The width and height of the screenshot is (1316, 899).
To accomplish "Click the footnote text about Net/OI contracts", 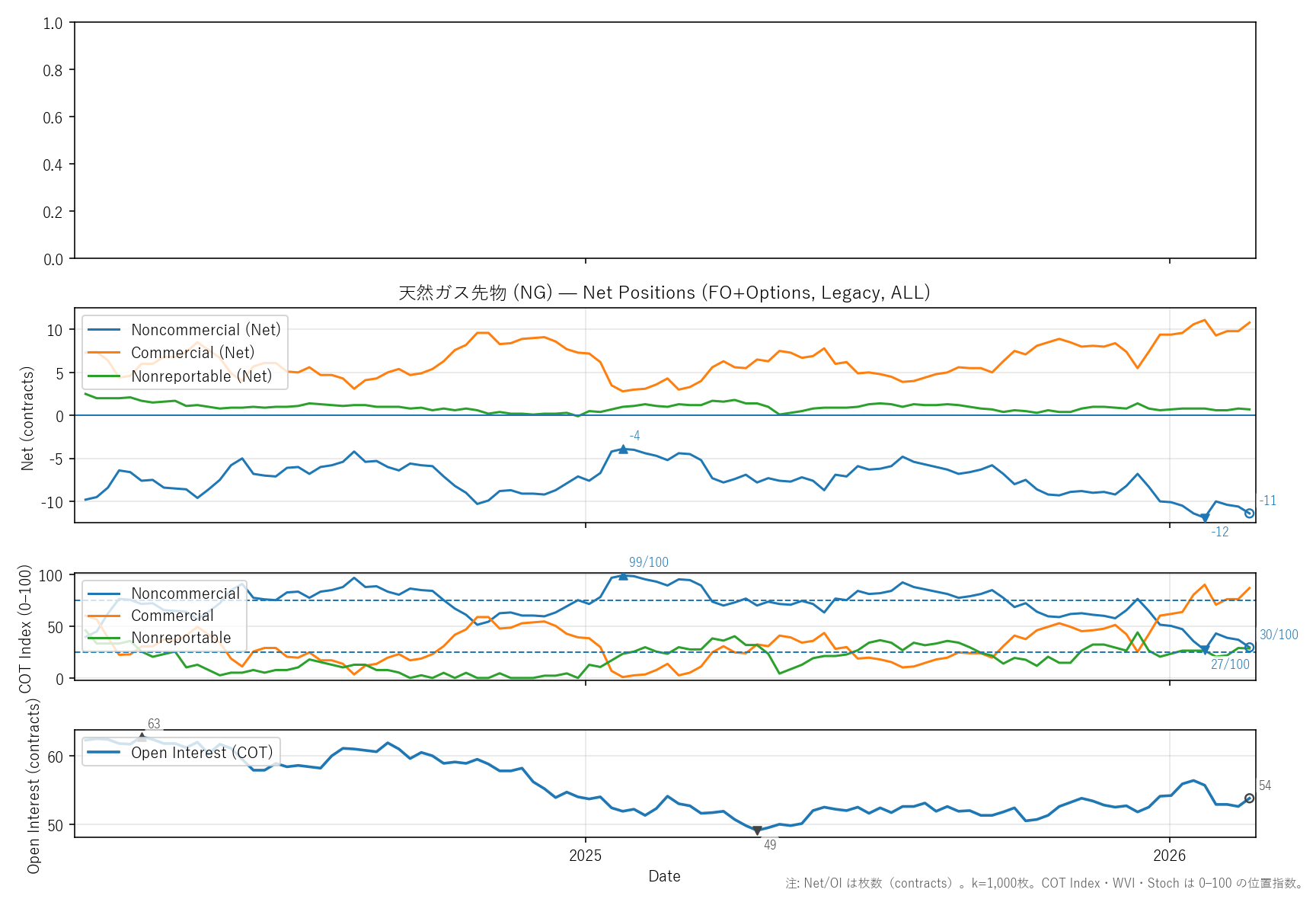I will pos(1044,884).
